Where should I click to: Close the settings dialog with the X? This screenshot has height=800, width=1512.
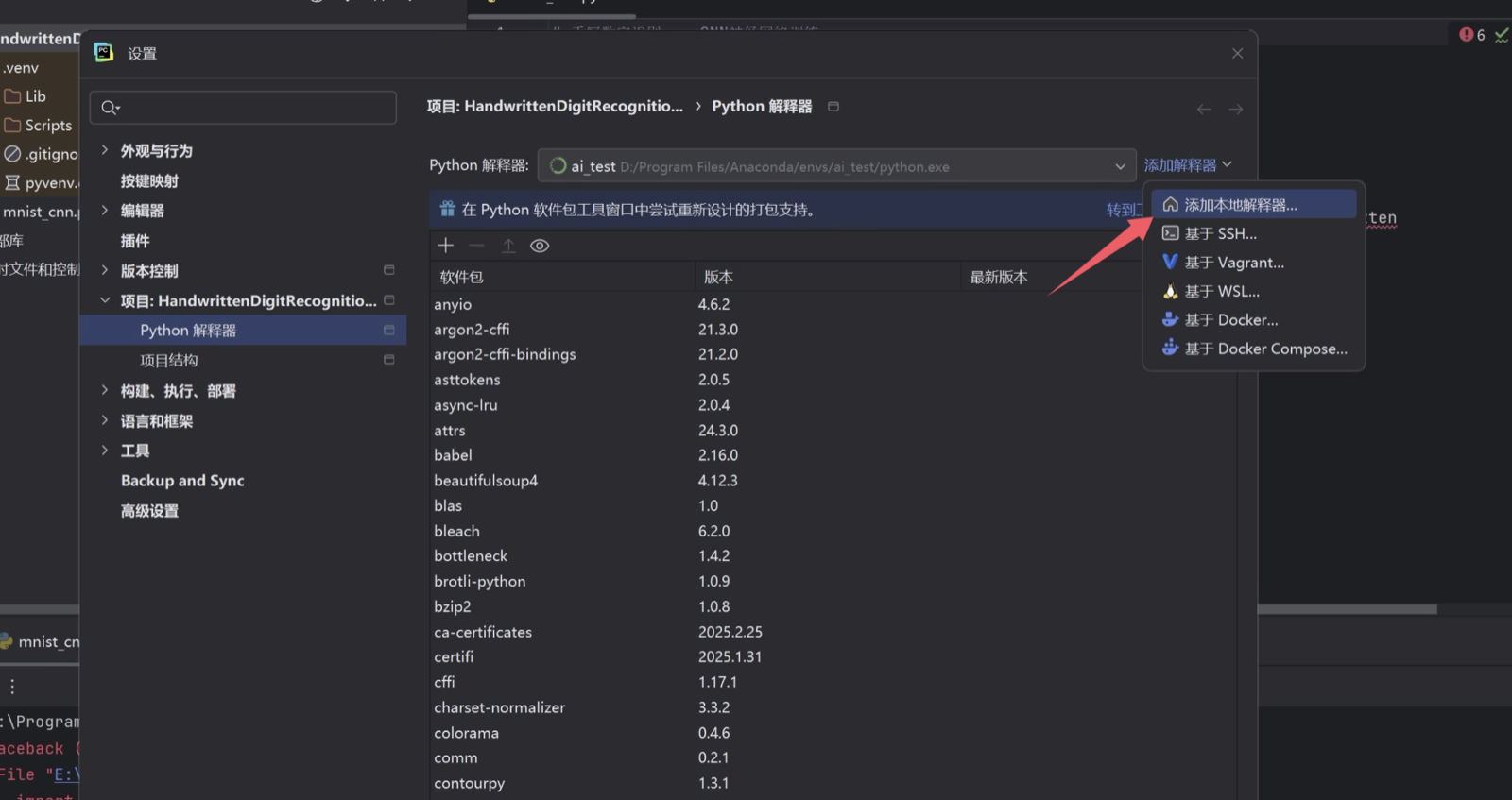pos(1237,54)
